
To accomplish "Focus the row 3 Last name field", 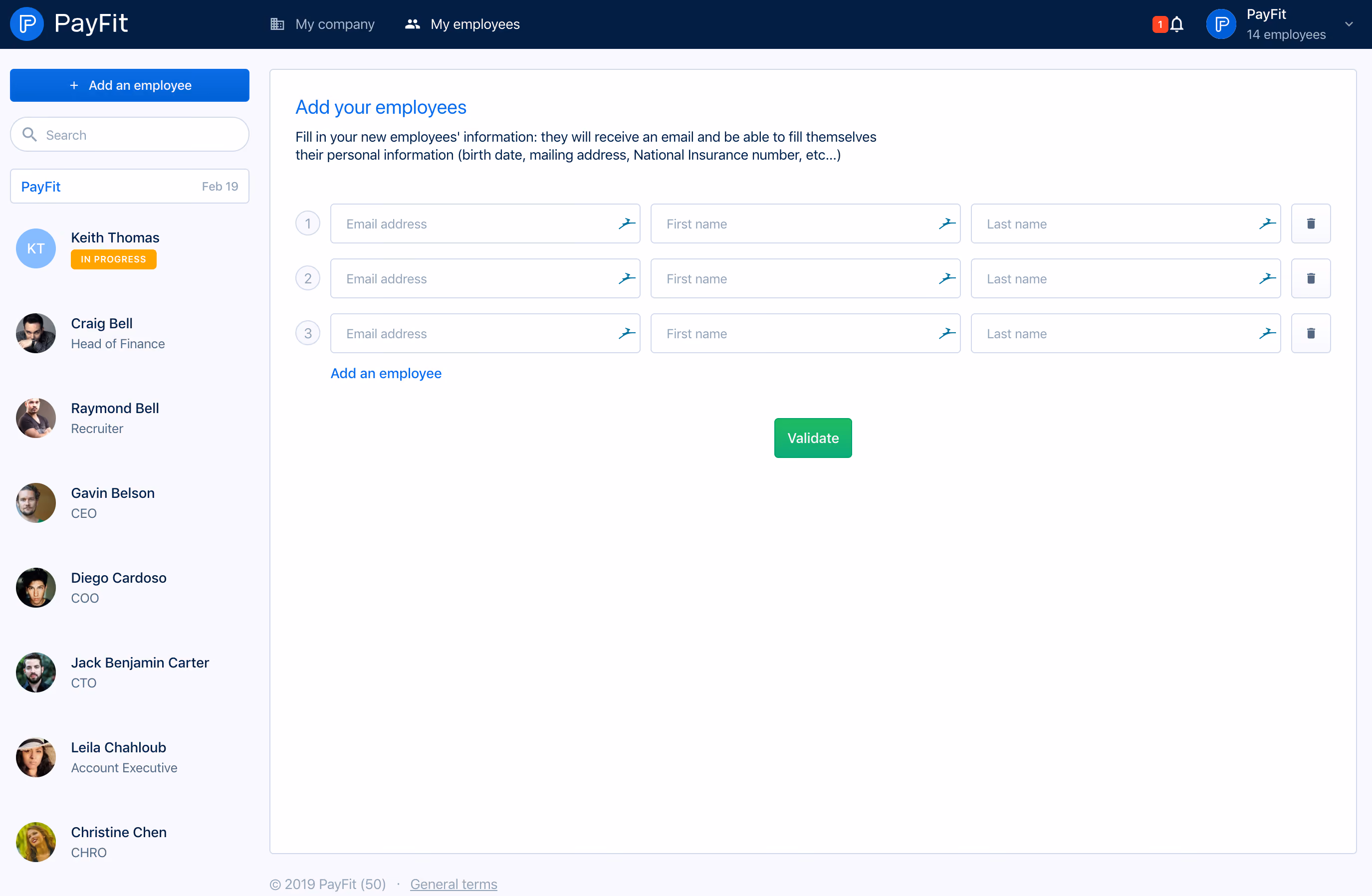I will click(x=1125, y=333).
